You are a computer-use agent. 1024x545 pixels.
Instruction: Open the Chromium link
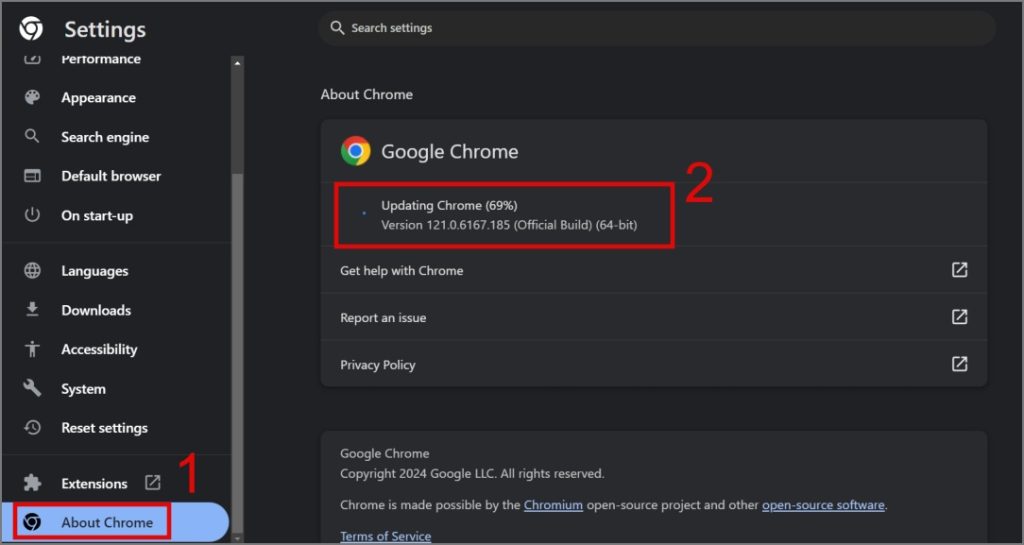click(x=553, y=505)
